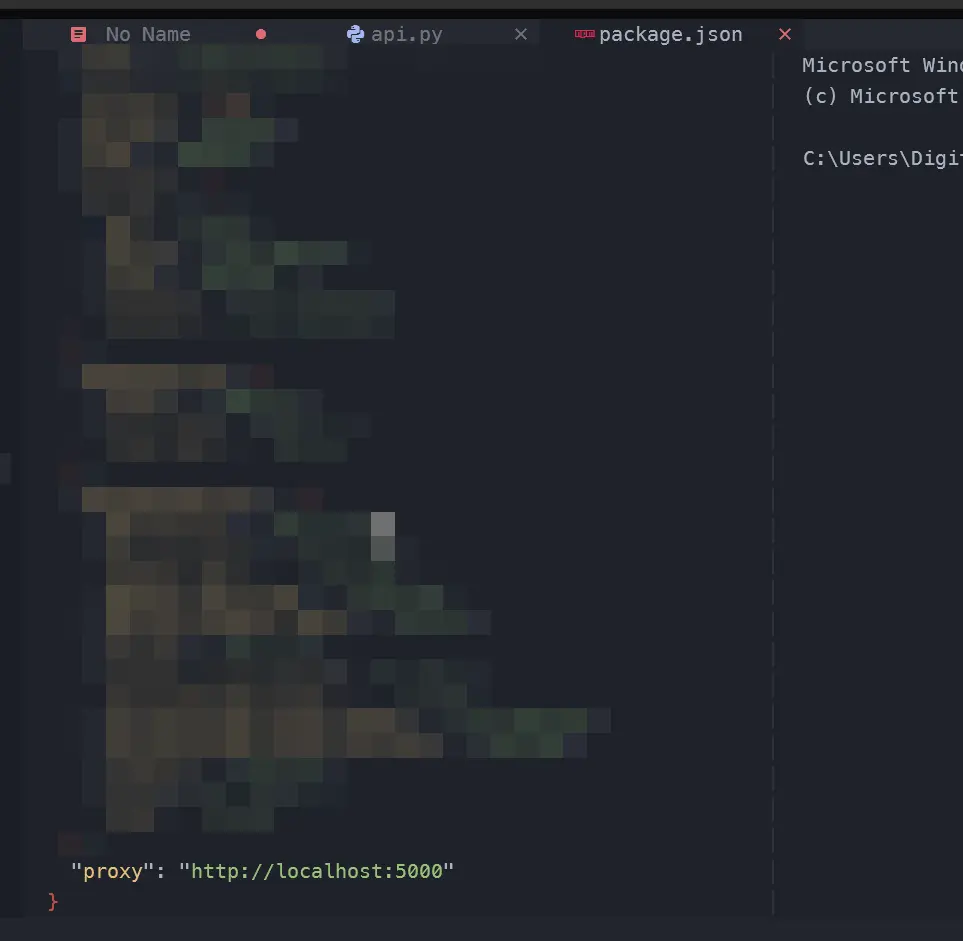Viewport: 963px width, 941px height.
Task: Place cursor after the closing red brace
Action: 60,902
